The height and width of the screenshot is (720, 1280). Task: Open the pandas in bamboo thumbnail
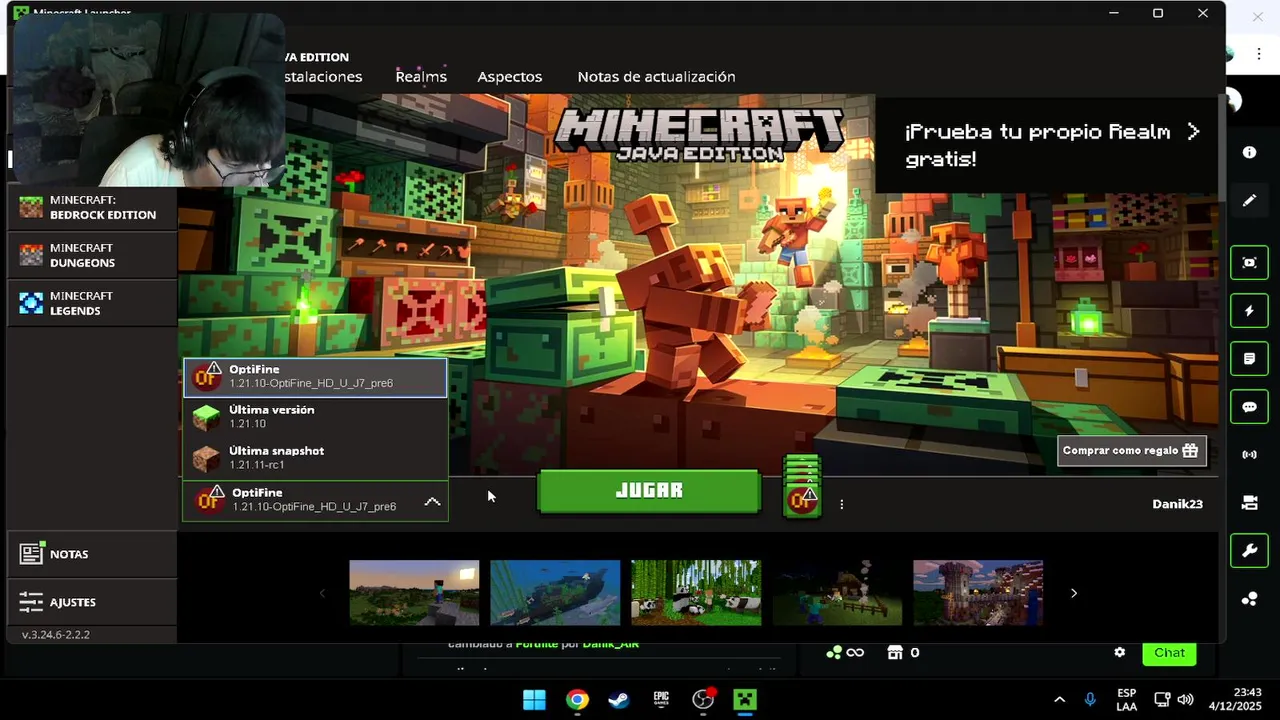coord(696,593)
